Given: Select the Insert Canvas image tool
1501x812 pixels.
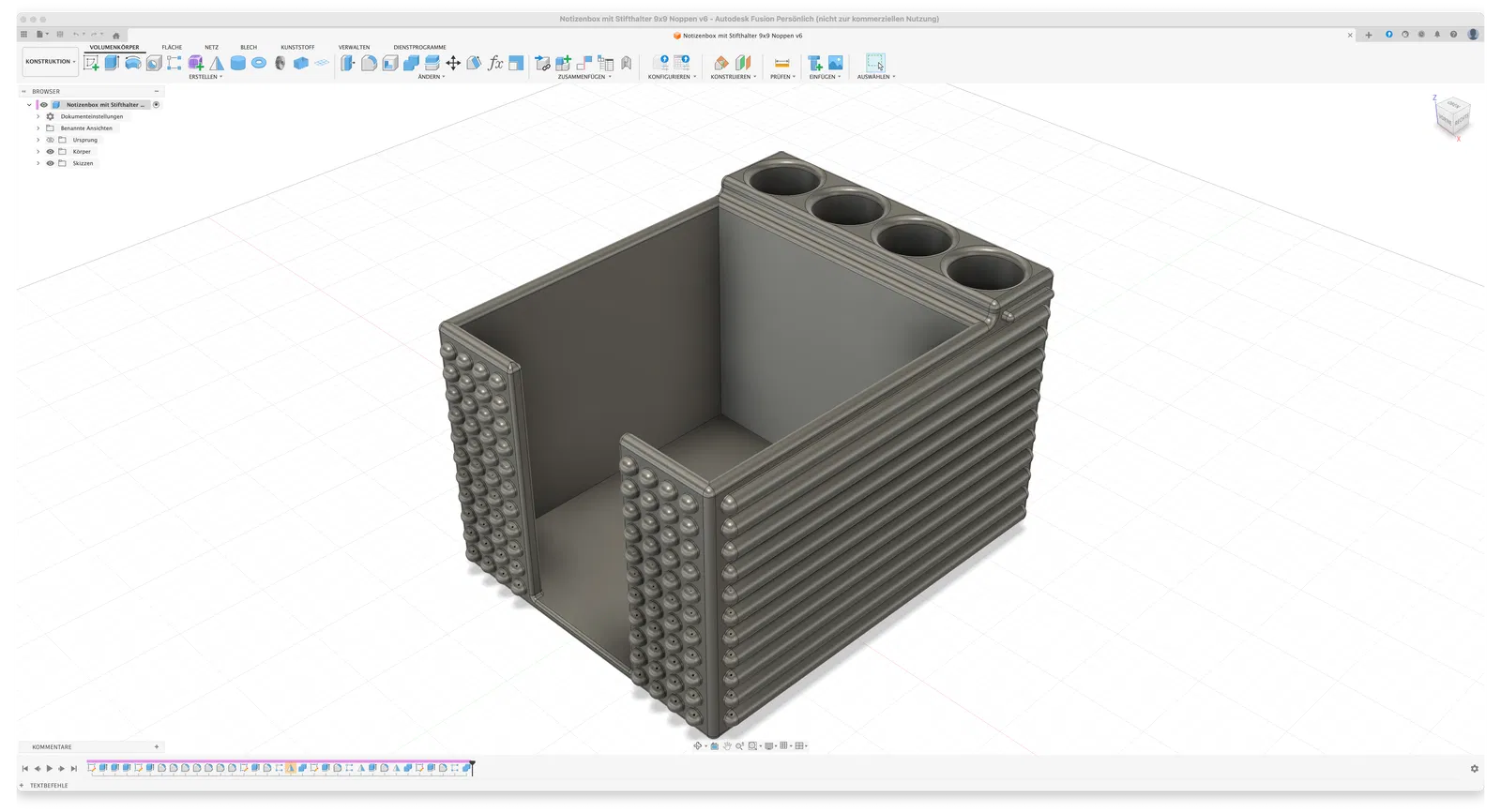Looking at the screenshot, I should point(836,63).
